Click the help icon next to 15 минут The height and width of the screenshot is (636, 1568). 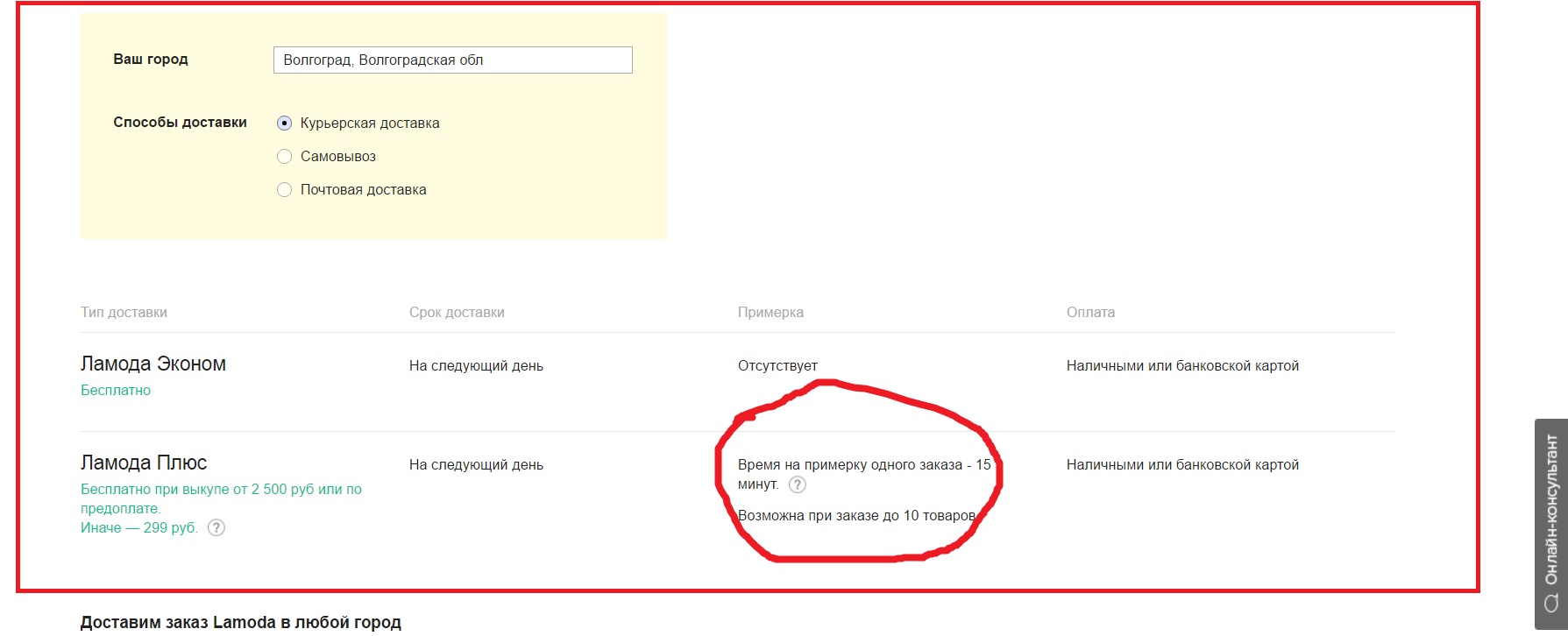[x=797, y=484]
